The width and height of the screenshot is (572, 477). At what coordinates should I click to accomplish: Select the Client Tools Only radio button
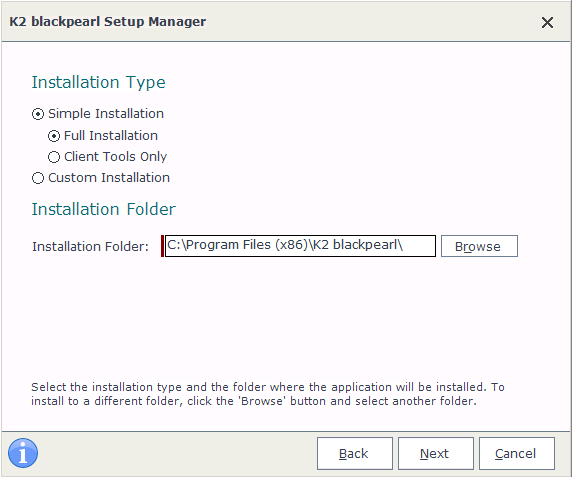click(54, 157)
